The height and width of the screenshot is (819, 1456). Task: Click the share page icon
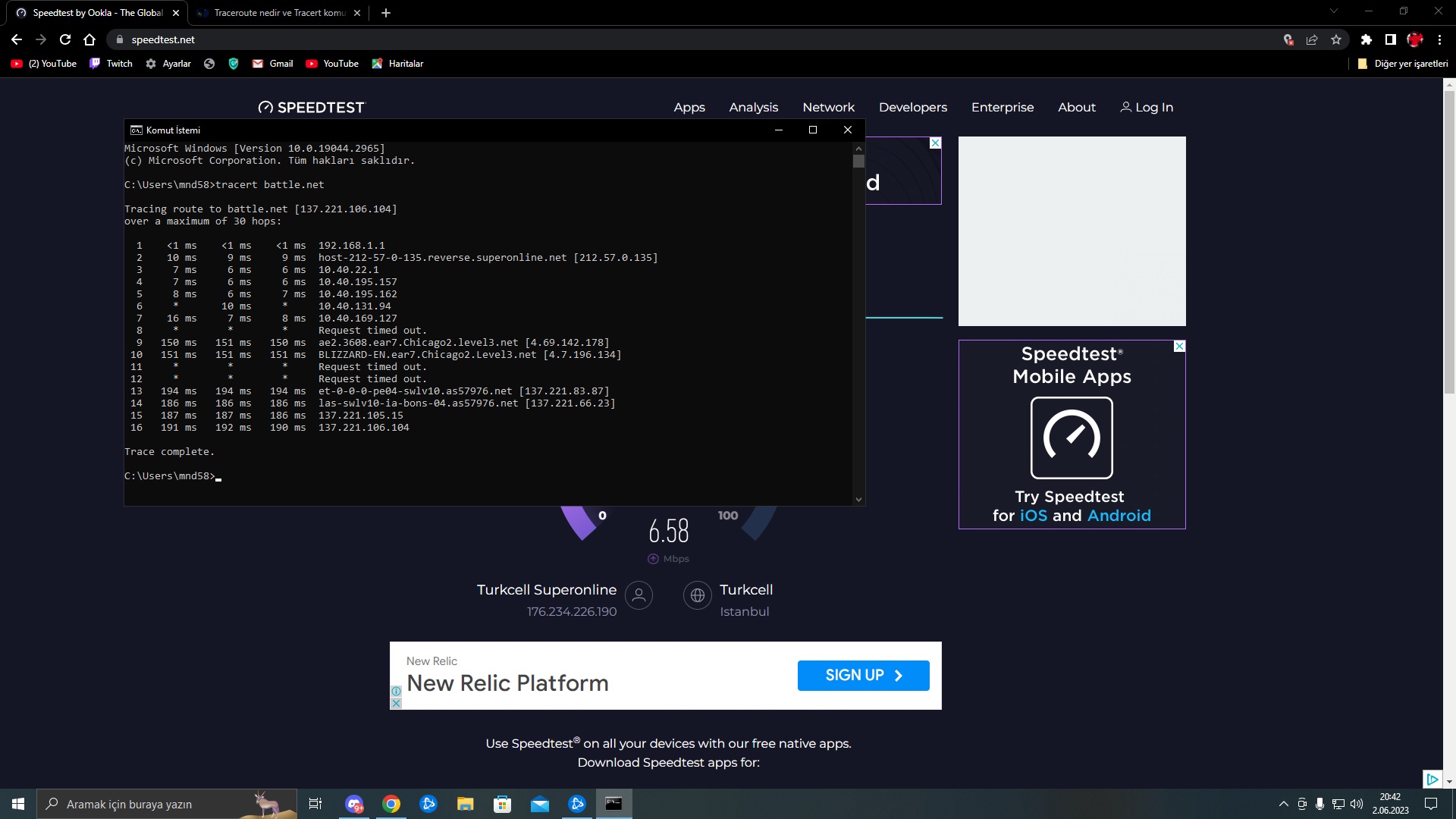pyautogui.click(x=1312, y=39)
